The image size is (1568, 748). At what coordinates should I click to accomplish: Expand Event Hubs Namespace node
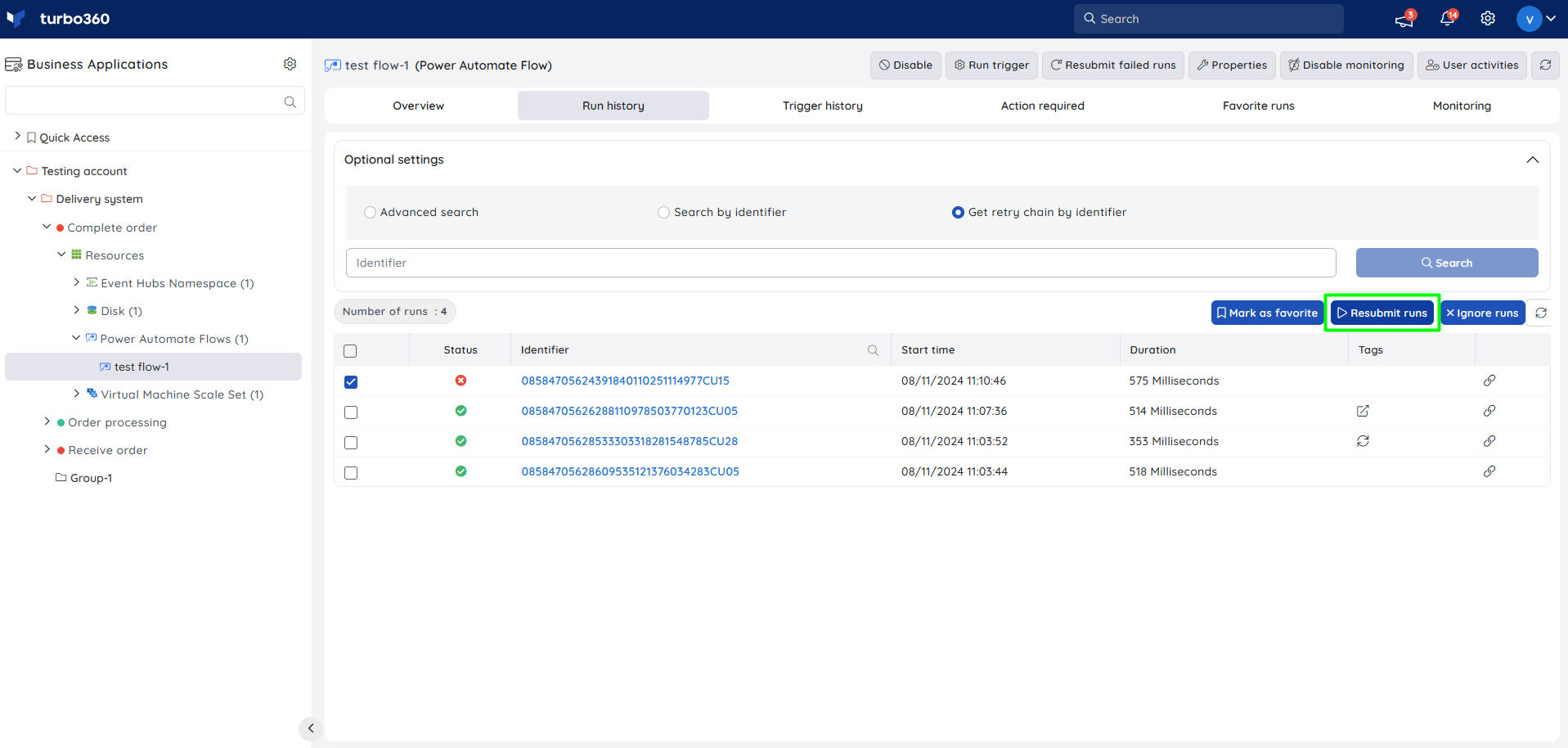pos(77,282)
